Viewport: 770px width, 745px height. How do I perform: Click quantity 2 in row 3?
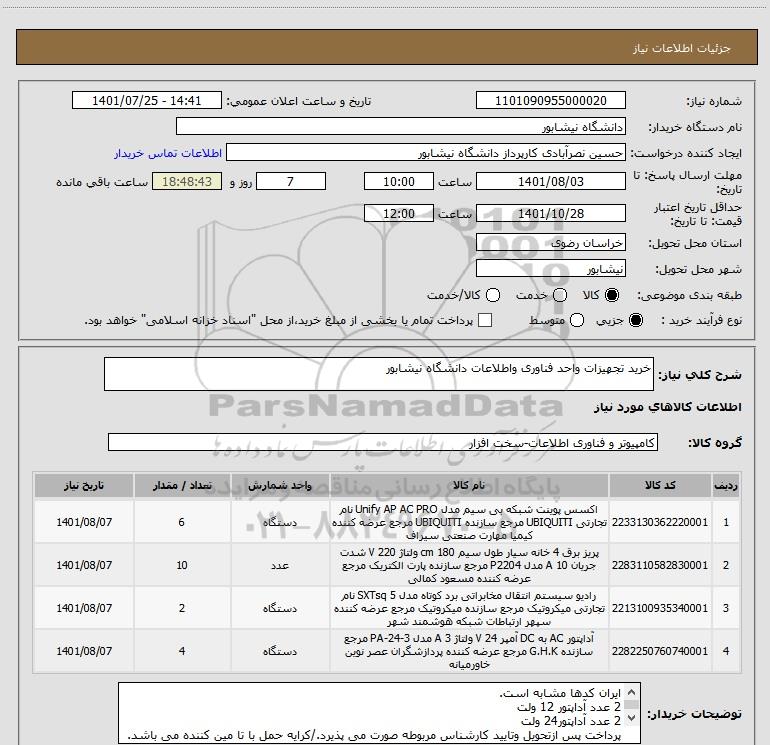pos(182,608)
